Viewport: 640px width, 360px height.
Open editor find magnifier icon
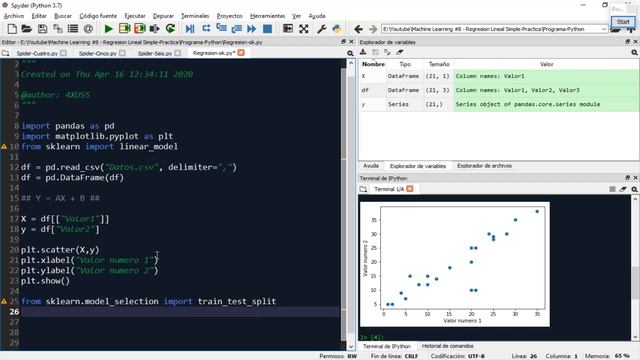pyautogui.click(x=350, y=53)
